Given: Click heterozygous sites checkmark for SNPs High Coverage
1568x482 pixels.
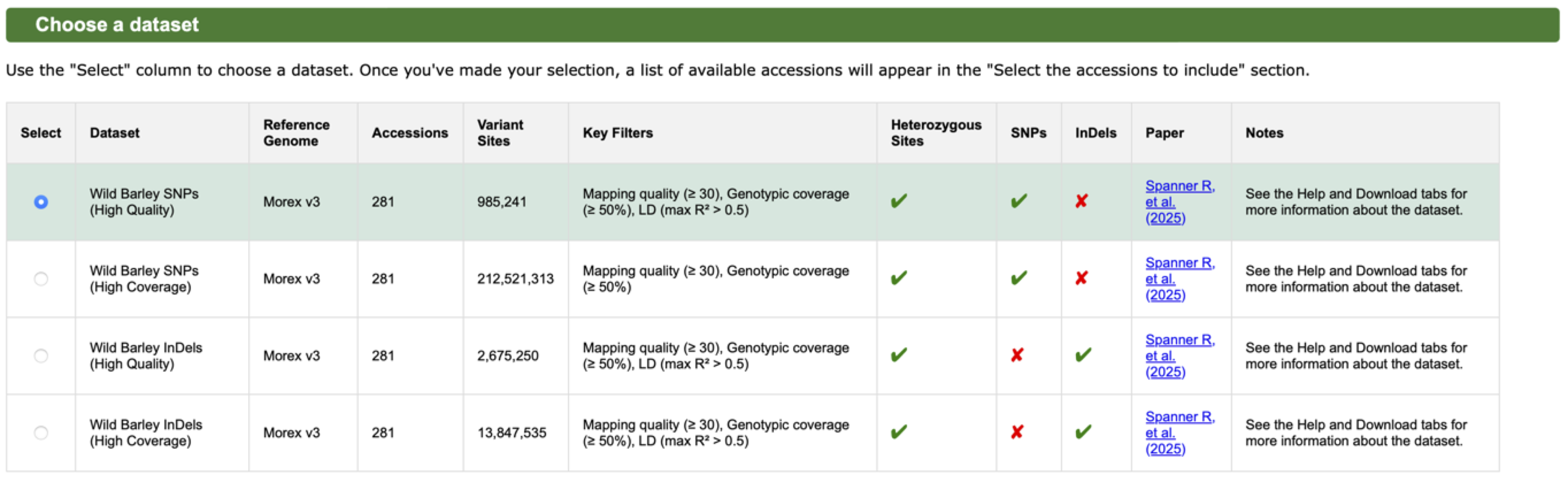Looking at the screenshot, I should click(898, 278).
